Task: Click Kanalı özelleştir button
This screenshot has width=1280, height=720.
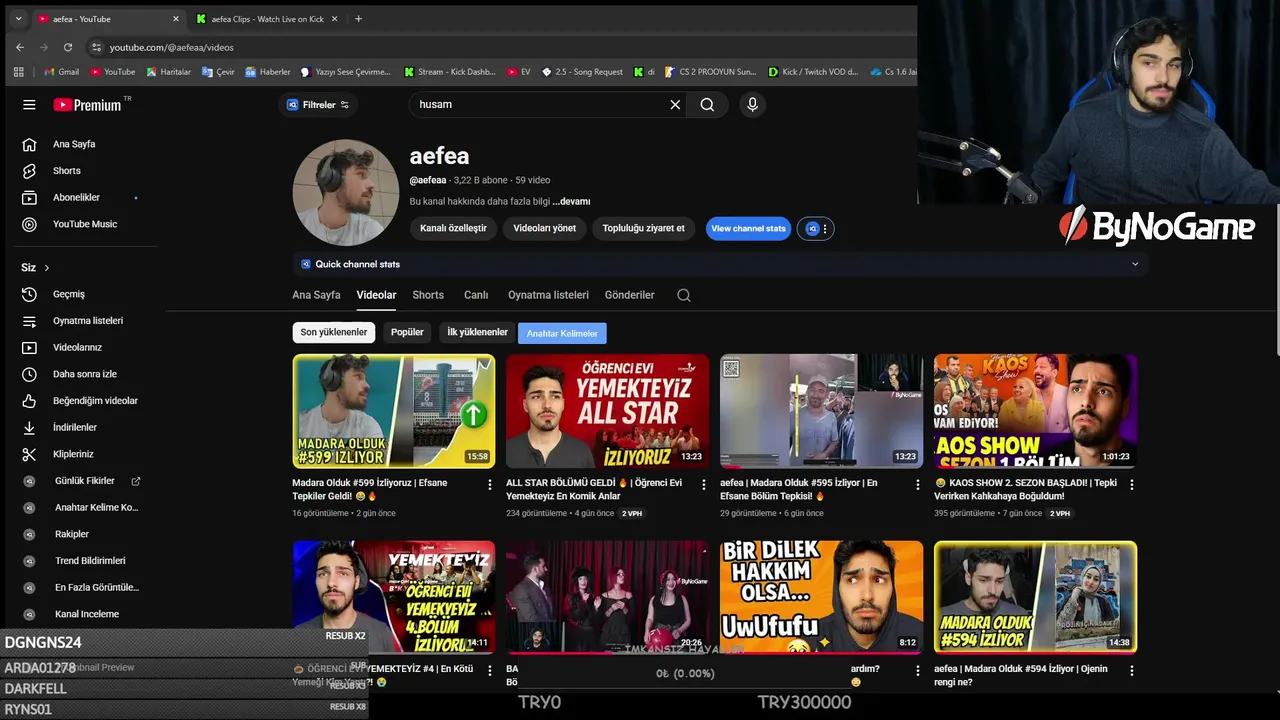Action: coord(453,229)
